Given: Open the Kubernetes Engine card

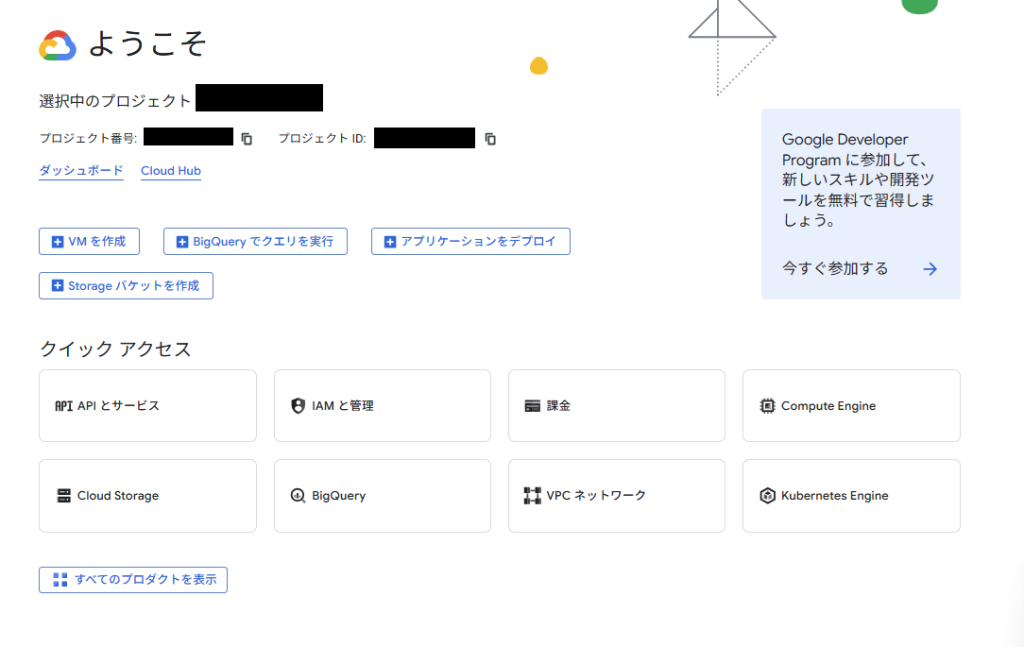Looking at the screenshot, I should click(851, 496).
